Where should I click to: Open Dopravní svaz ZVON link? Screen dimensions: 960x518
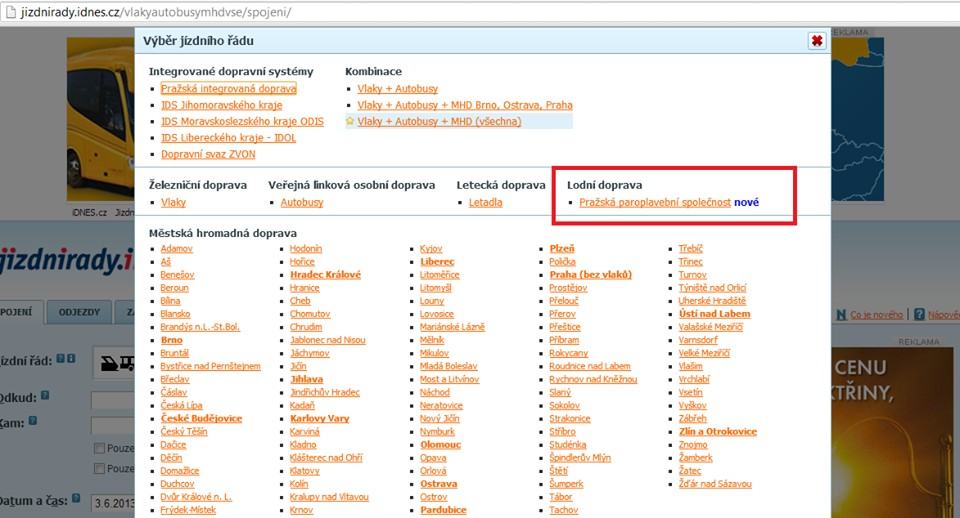[208, 154]
